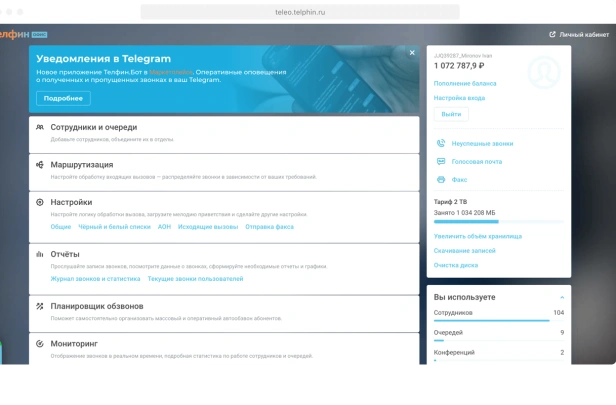Click the Маршрутизация routing icon
This screenshot has height=405, width=616.
click(40, 165)
